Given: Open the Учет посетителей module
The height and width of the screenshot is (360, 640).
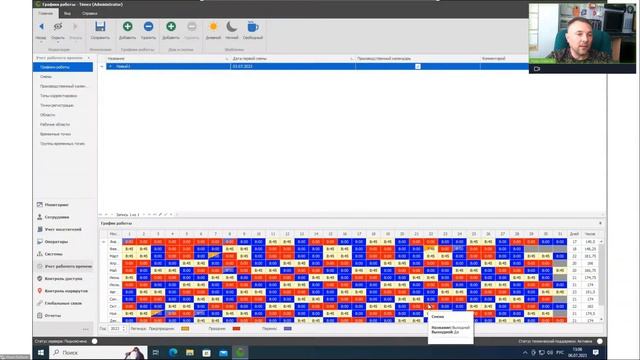Looking at the screenshot, I should 64,229.
